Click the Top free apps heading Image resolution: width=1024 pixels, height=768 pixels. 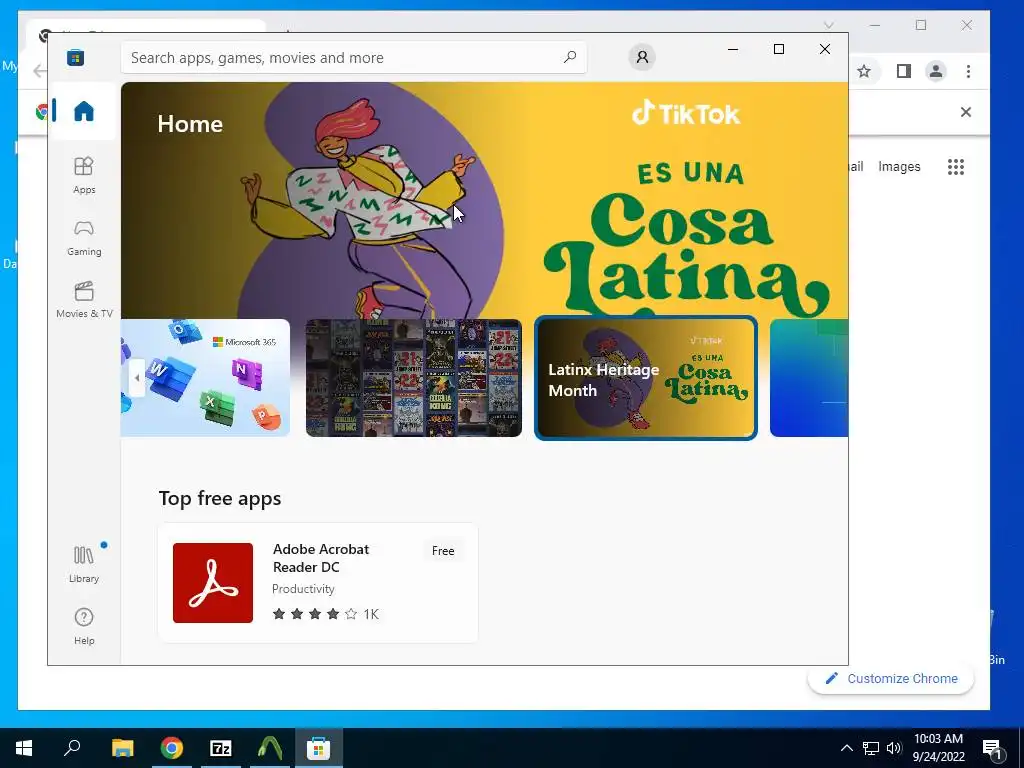(x=219, y=498)
